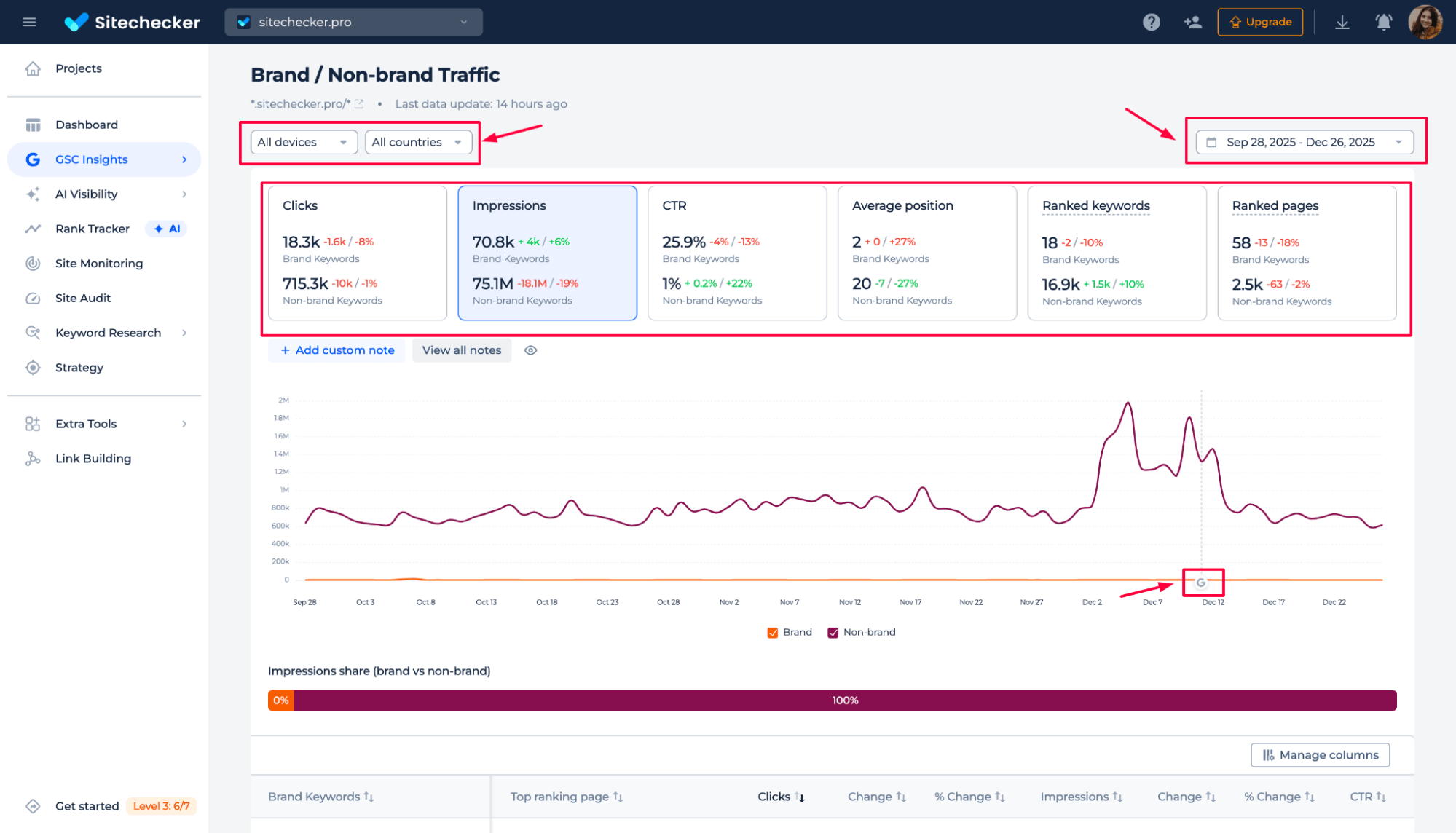1456x833 pixels.
Task: Uncheck the Brand legend checkbox
Action: pos(772,632)
